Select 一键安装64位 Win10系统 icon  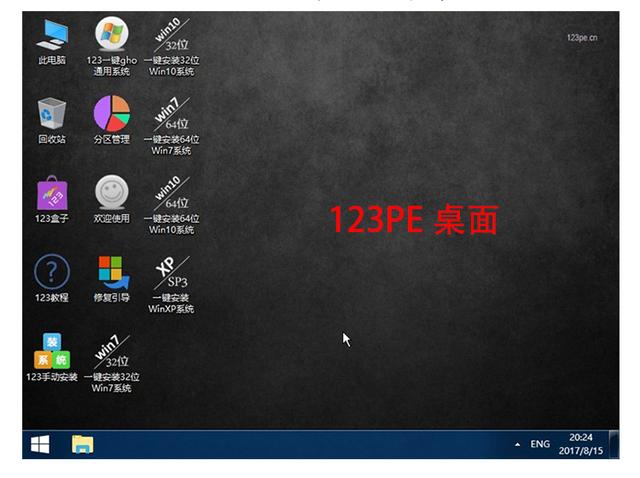pyautogui.click(x=171, y=205)
